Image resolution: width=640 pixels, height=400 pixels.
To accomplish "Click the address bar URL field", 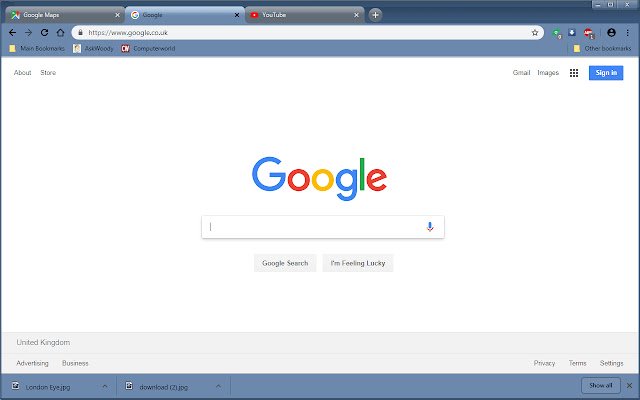I will (306, 33).
